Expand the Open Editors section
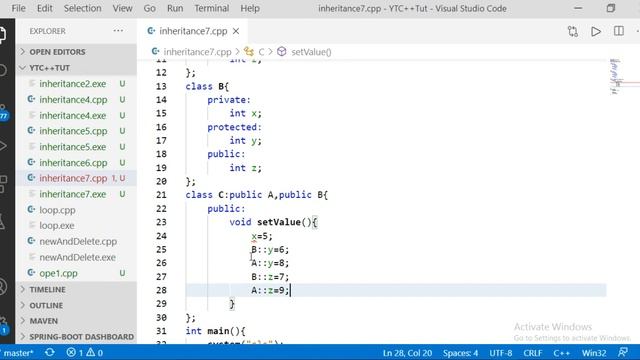 (x=76, y=52)
